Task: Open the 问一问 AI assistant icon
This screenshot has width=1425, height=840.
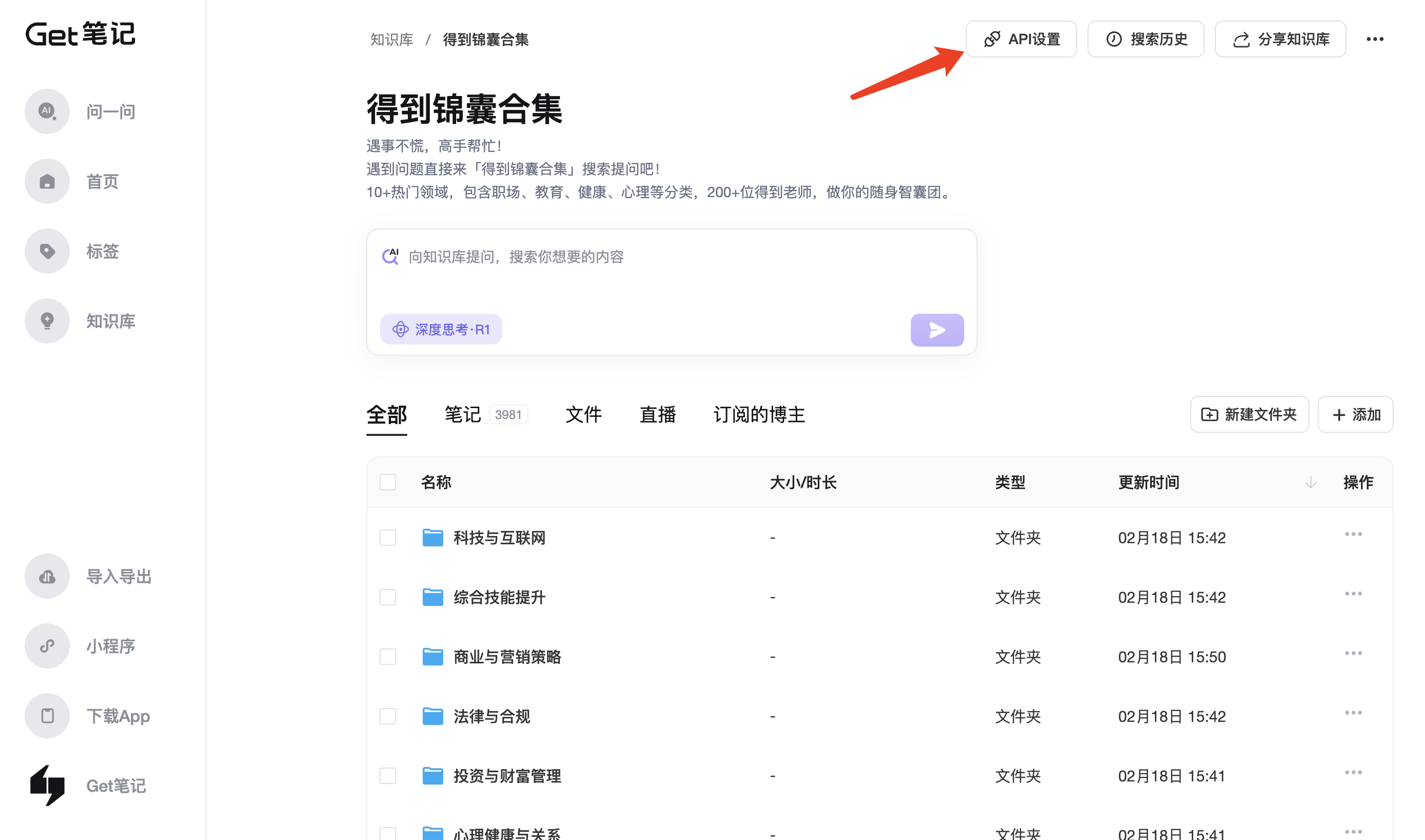Action: 47,111
